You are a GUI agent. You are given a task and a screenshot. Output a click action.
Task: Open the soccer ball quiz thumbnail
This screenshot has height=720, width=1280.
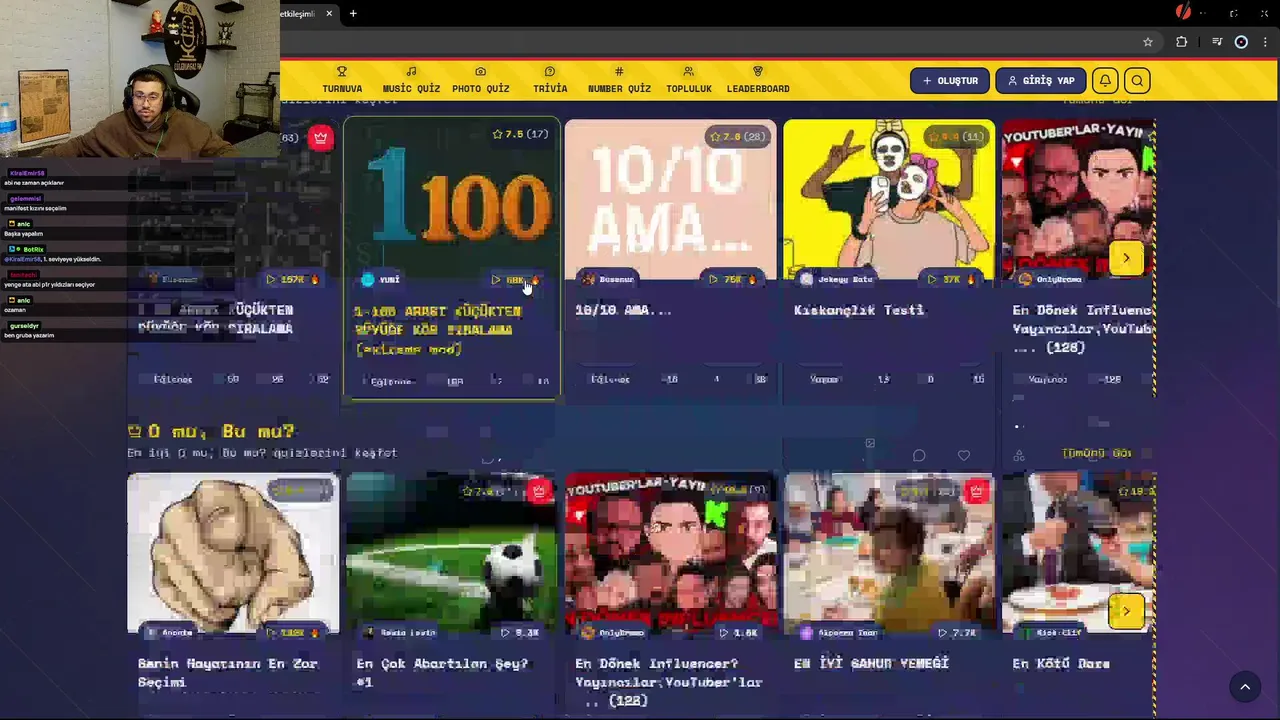452,555
